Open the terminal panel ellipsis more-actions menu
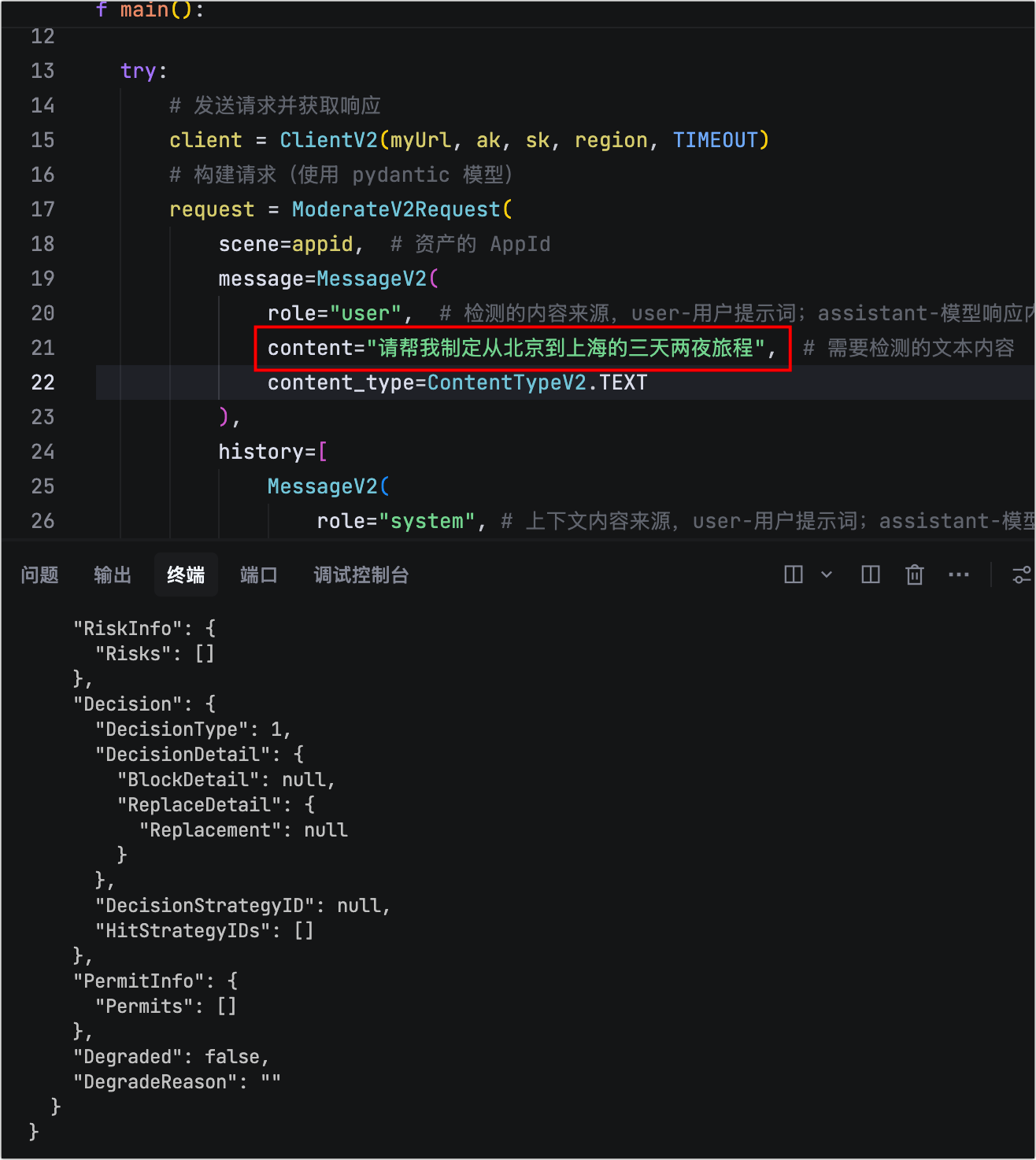The image size is (1036, 1160). 958,575
